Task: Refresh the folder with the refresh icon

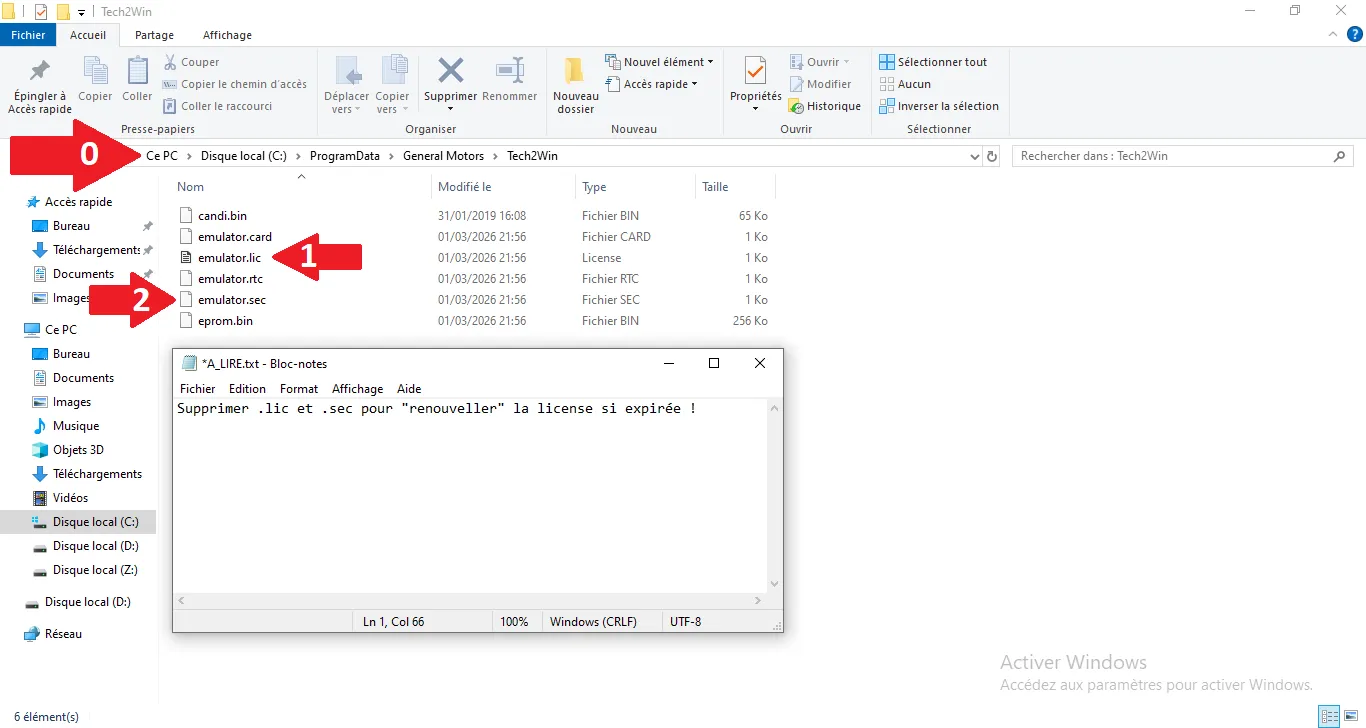Action: click(x=991, y=156)
